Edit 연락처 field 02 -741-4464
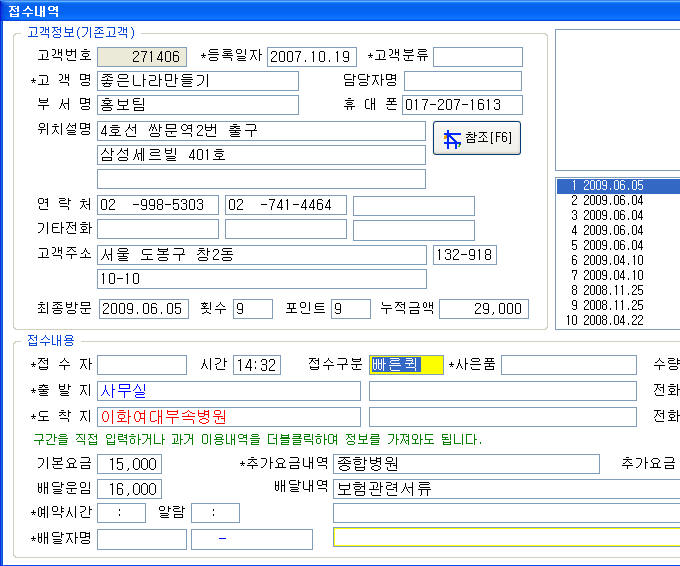The height and width of the screenshot is (566, 680). pos(286,205)
